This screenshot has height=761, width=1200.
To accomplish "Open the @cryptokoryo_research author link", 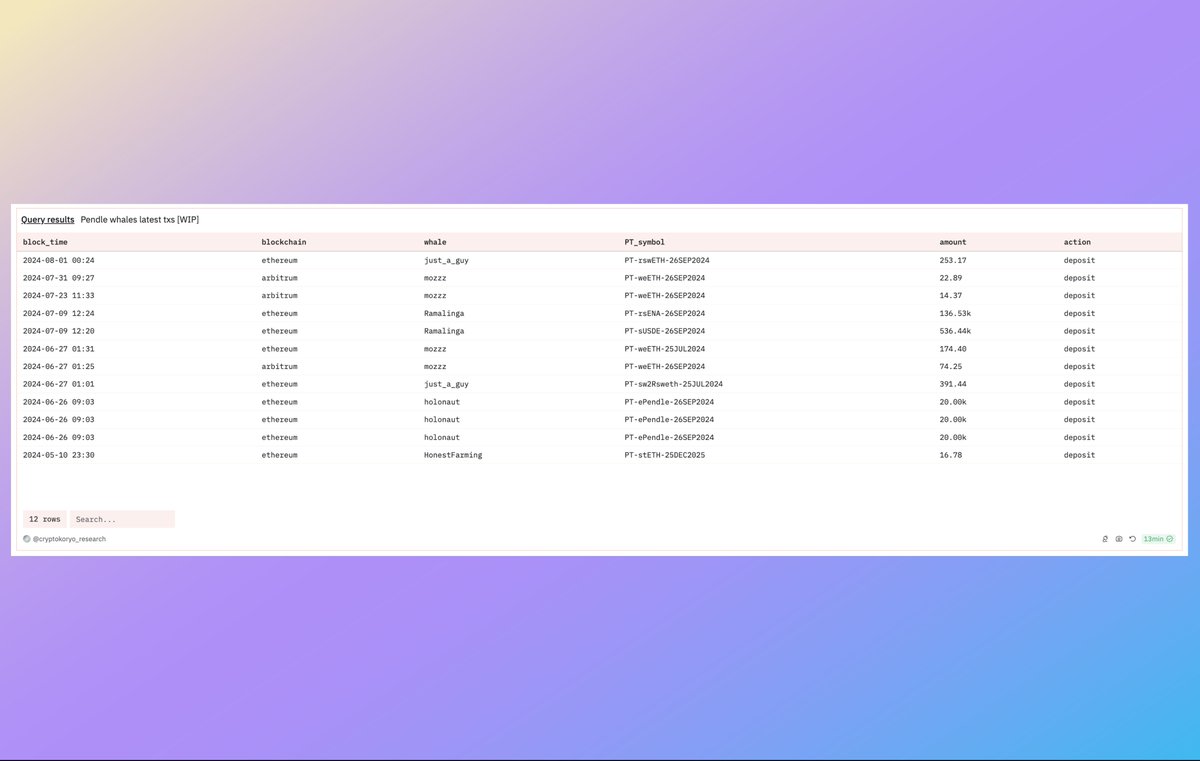I will click(69, 539).
